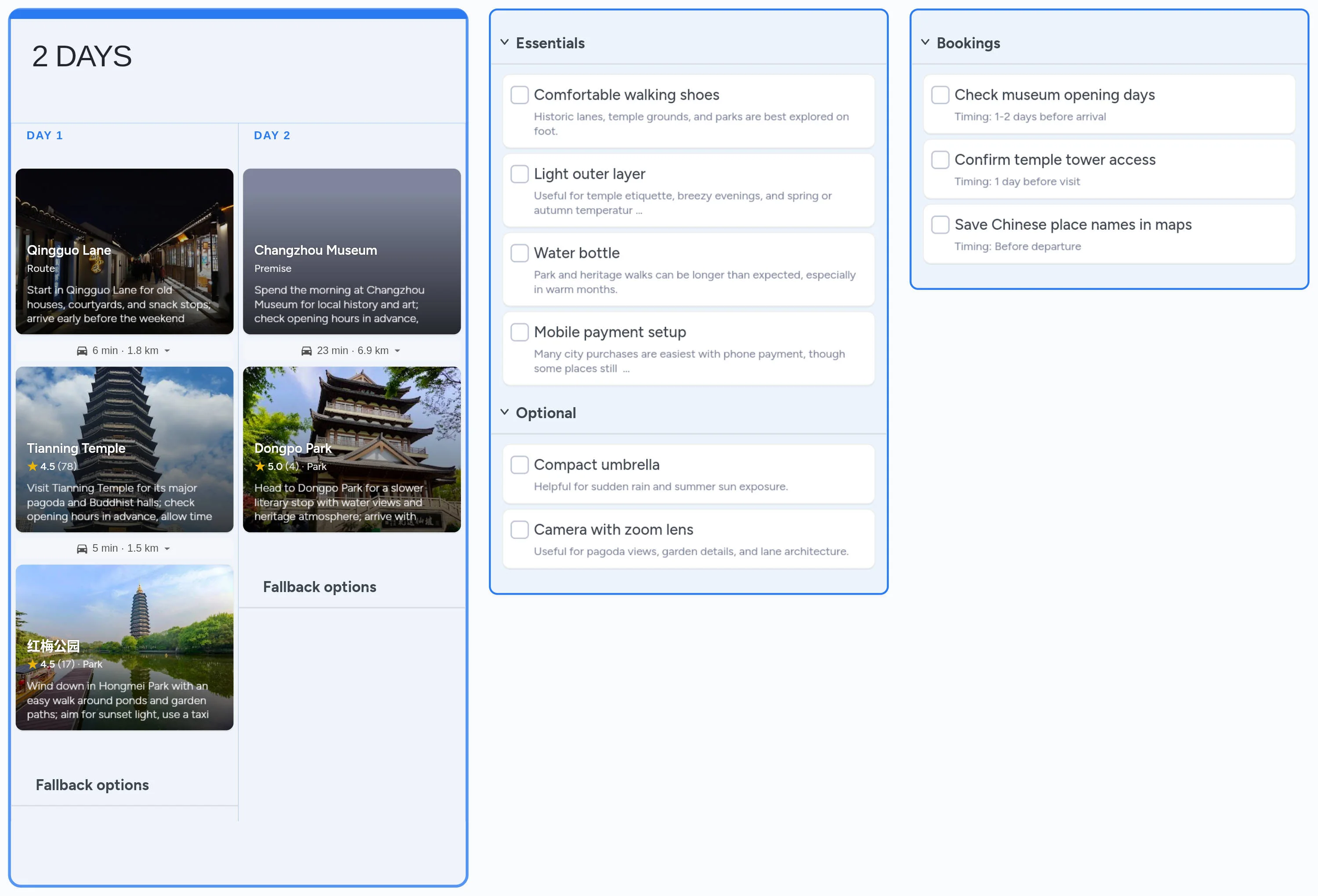Click the car icon above the Hongmei Park card
Screen dimensions: 1318x896
click(x=82, y=548)
